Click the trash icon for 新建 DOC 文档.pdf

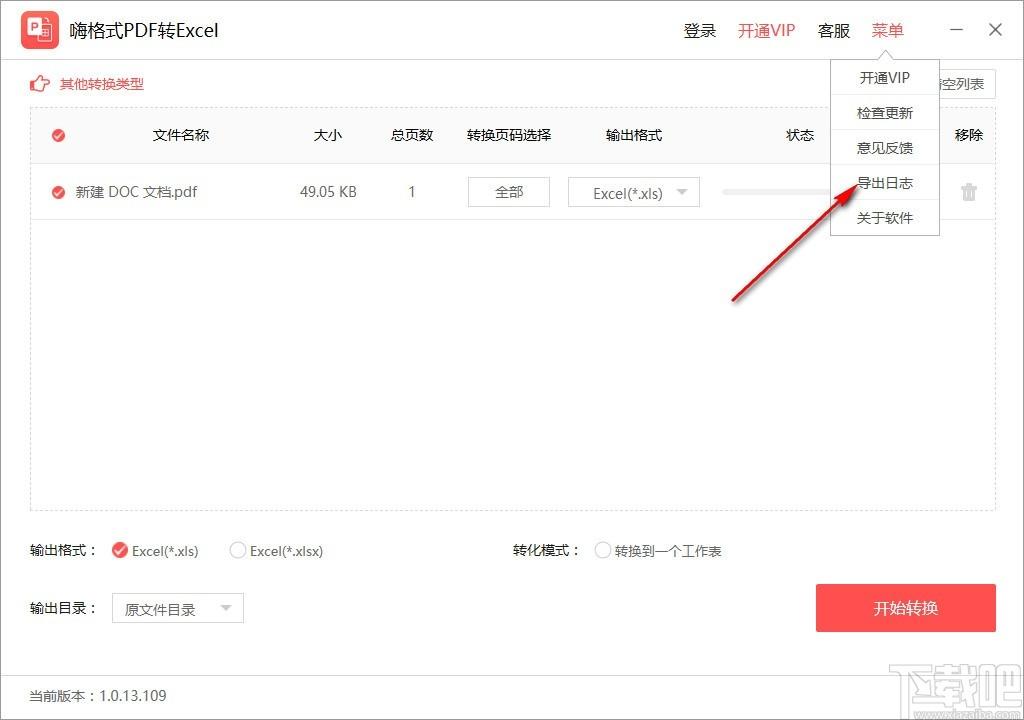point(968,192)
